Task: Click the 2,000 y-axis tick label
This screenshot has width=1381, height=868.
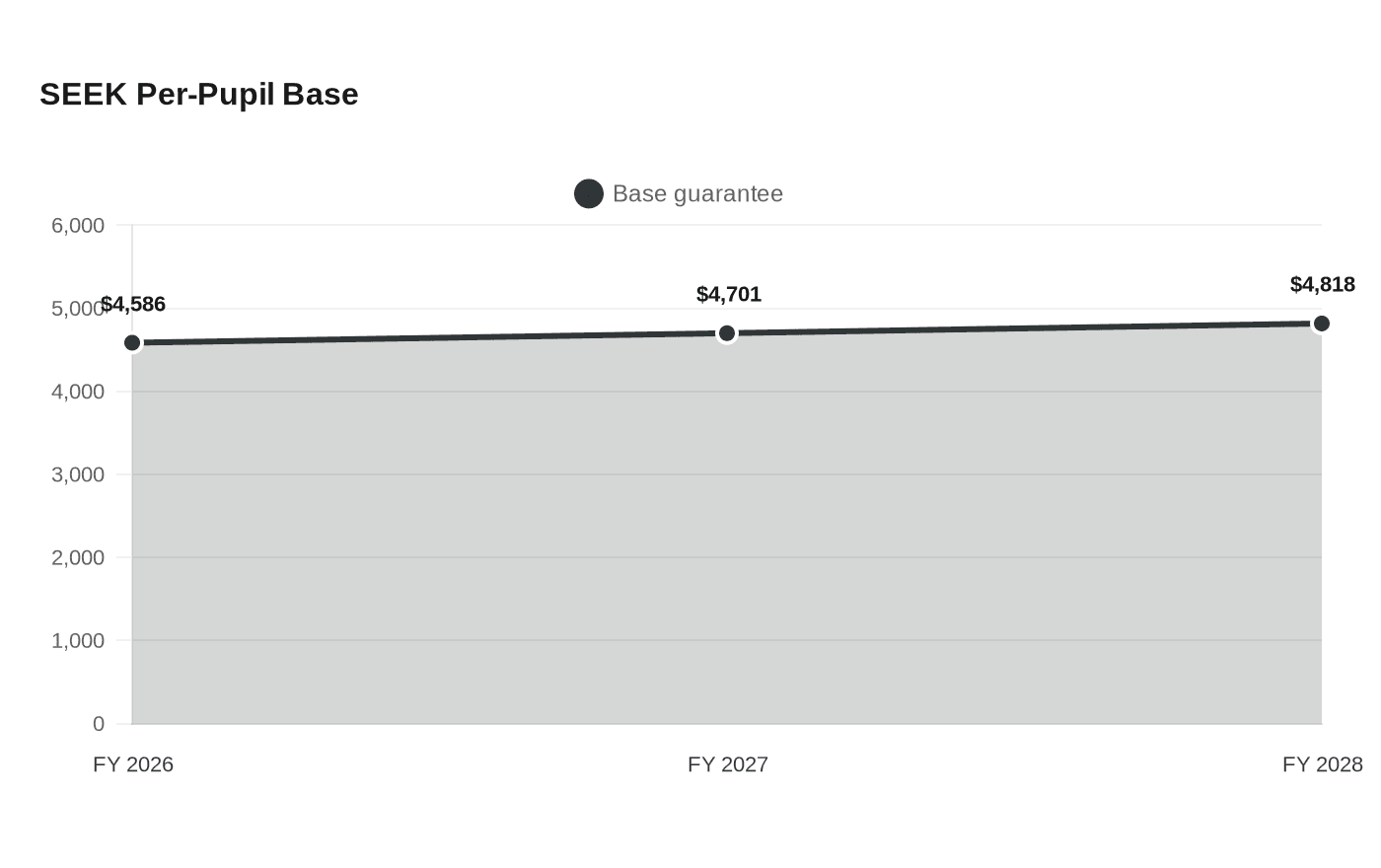Action: (x=78, y=557)
